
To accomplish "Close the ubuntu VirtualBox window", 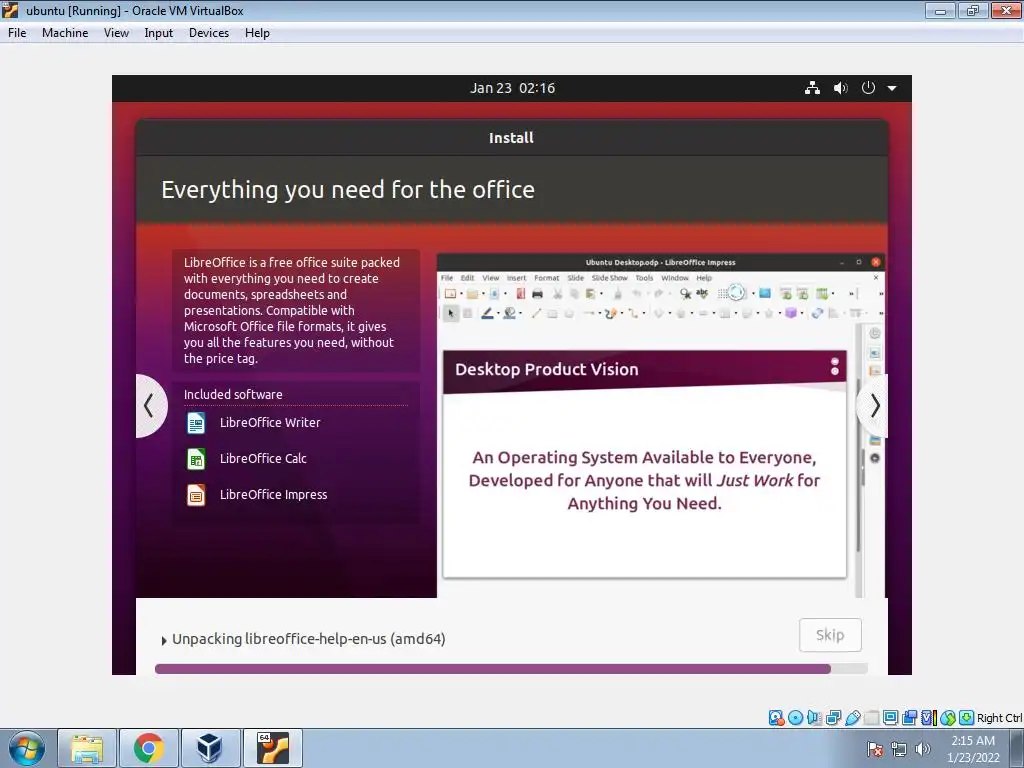I will [1006, 10].
